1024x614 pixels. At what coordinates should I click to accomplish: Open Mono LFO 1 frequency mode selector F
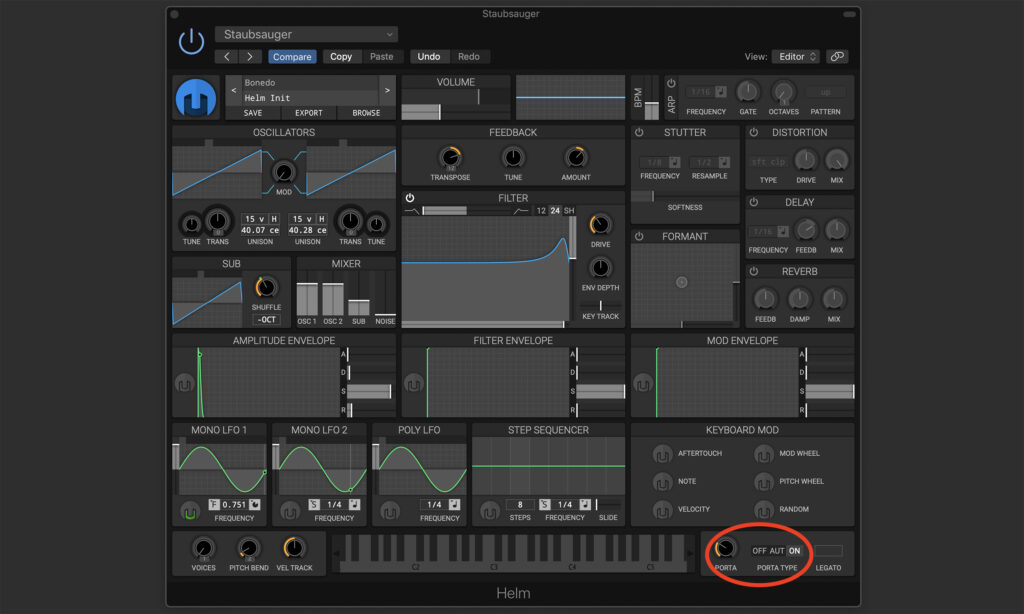point(214,504)
